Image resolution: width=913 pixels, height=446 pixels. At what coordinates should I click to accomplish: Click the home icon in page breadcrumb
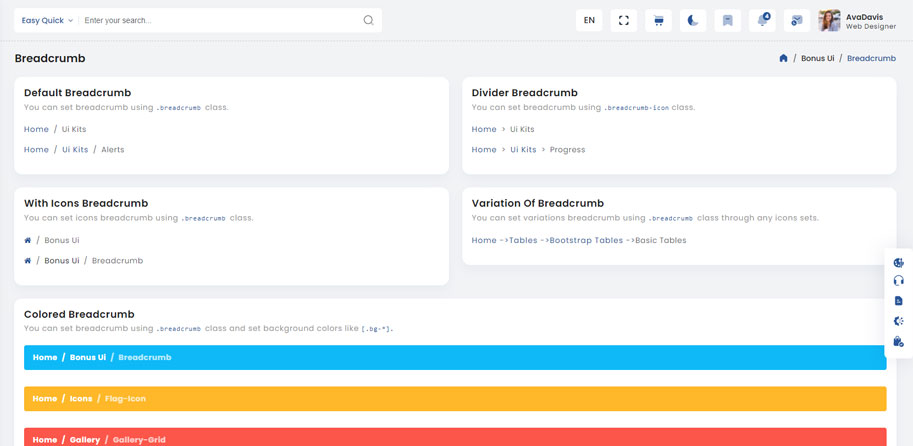pyautogui.click(x=783, y=59)
